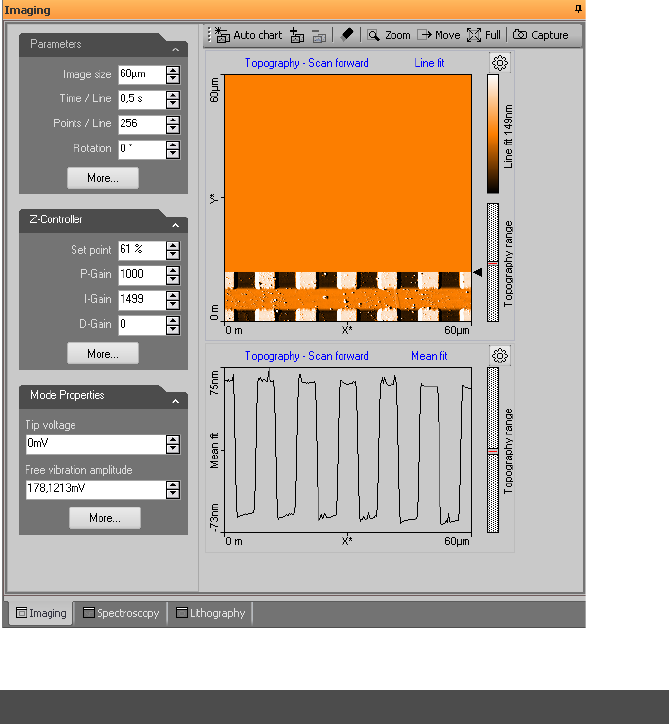Switch to the Imaging tab
This screenshot has width=669, height=724.
(x=41, y=613)
